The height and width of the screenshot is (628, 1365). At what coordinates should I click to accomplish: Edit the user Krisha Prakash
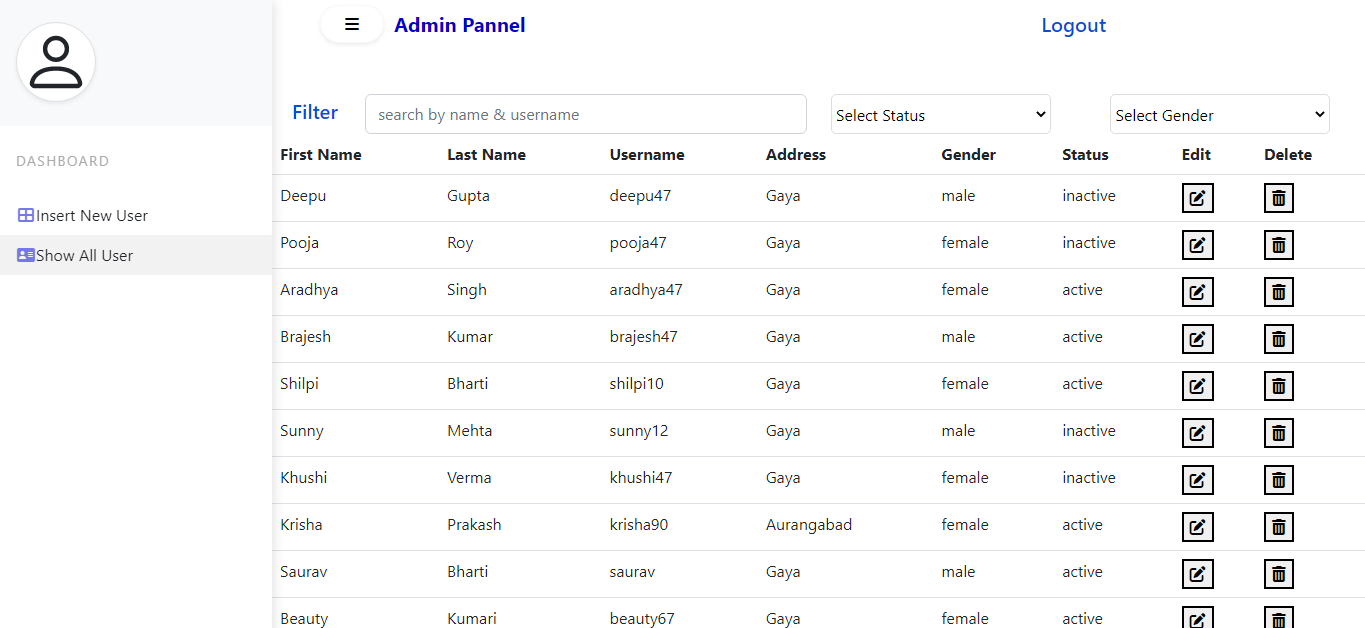(1197, 526)
